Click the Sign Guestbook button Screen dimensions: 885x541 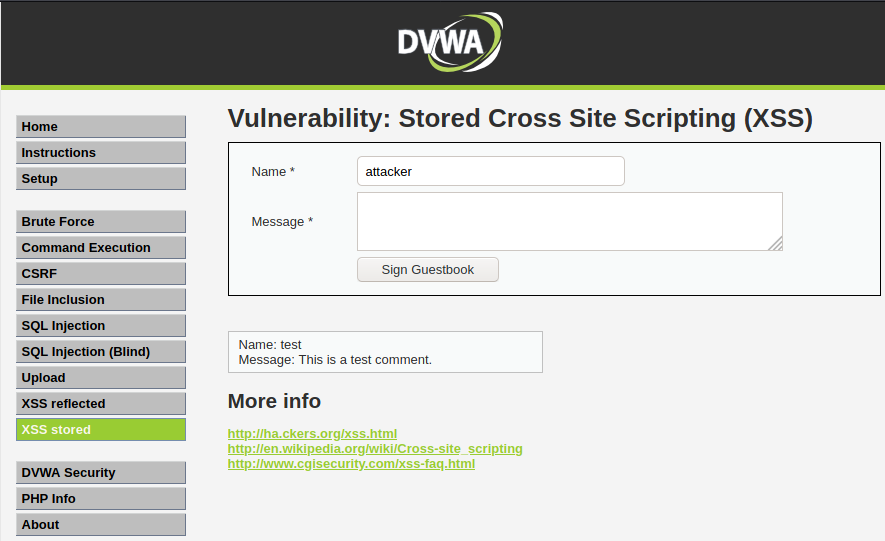[x=428, y=270]
